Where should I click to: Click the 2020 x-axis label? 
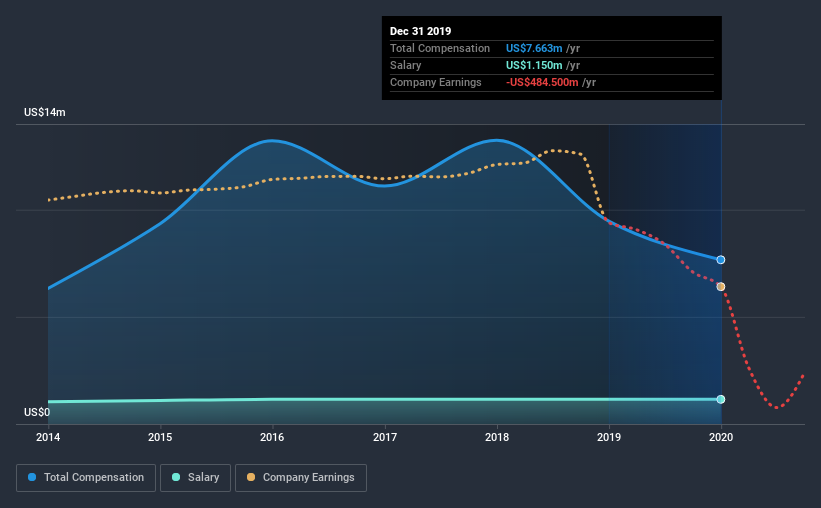click(x=721, y=437)
